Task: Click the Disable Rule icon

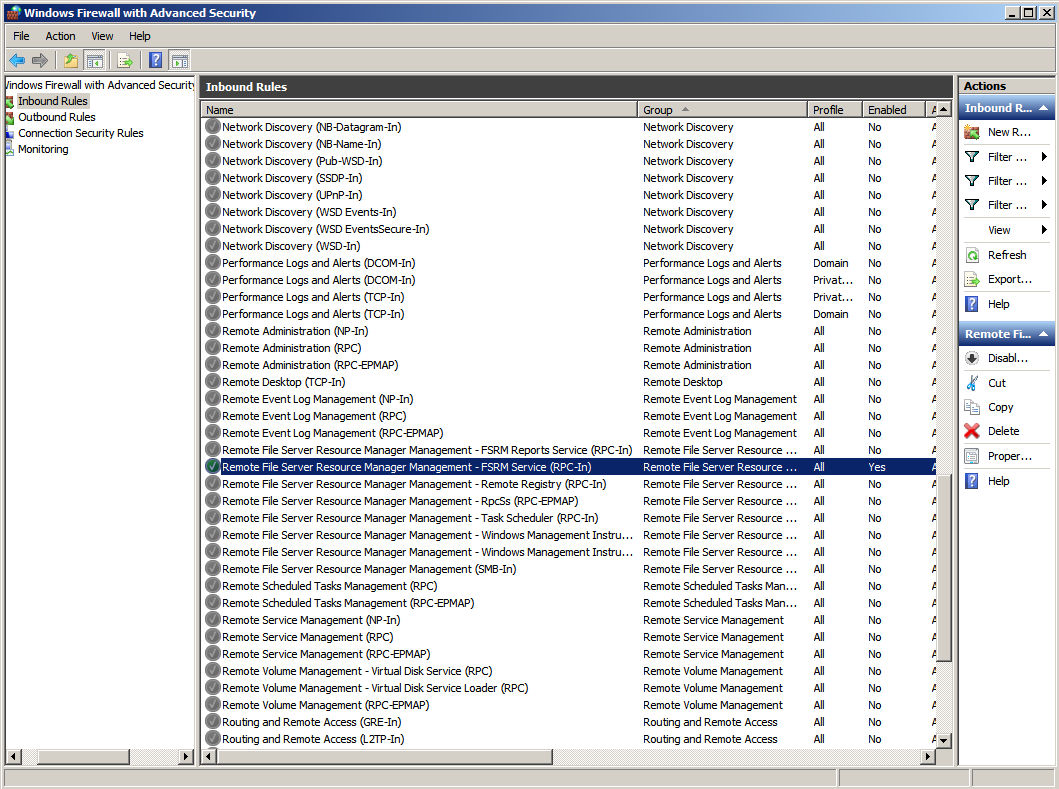Action: tap(972, 358)
